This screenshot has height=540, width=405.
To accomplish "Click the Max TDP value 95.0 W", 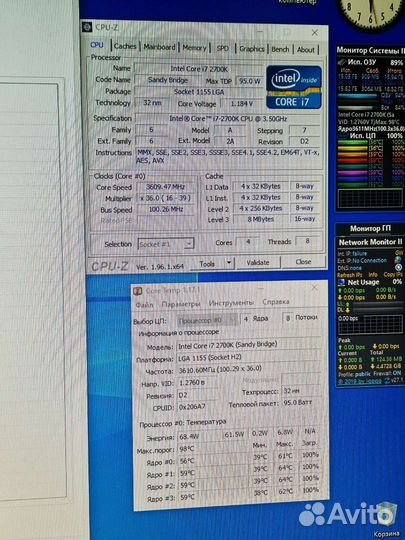I will (x=250, y=81).
